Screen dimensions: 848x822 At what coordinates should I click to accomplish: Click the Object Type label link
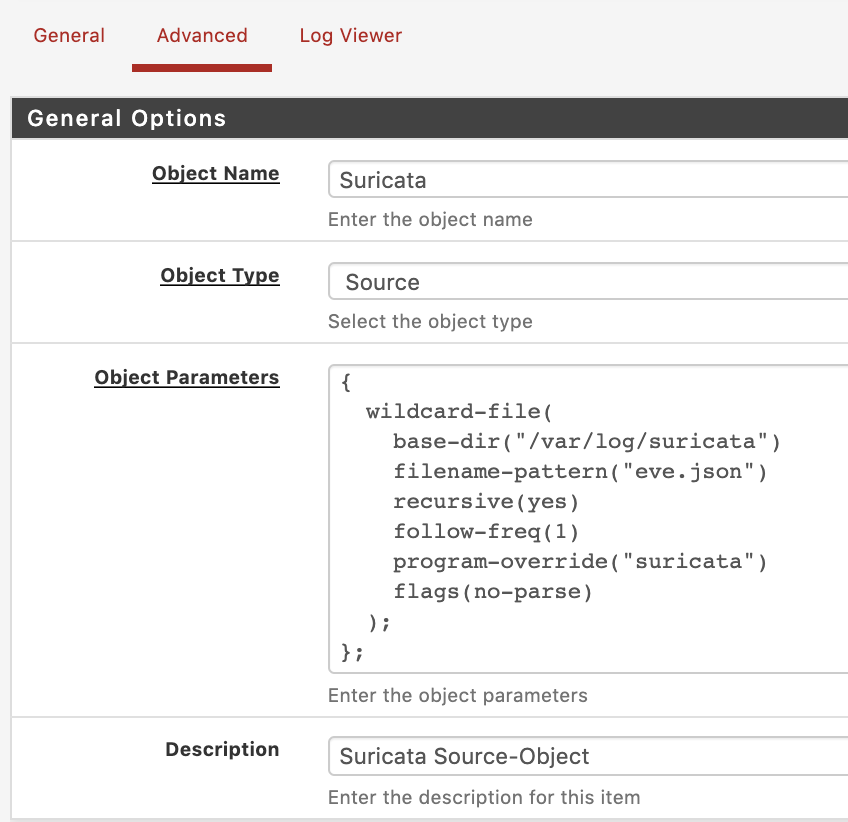[x=220, y=276]
